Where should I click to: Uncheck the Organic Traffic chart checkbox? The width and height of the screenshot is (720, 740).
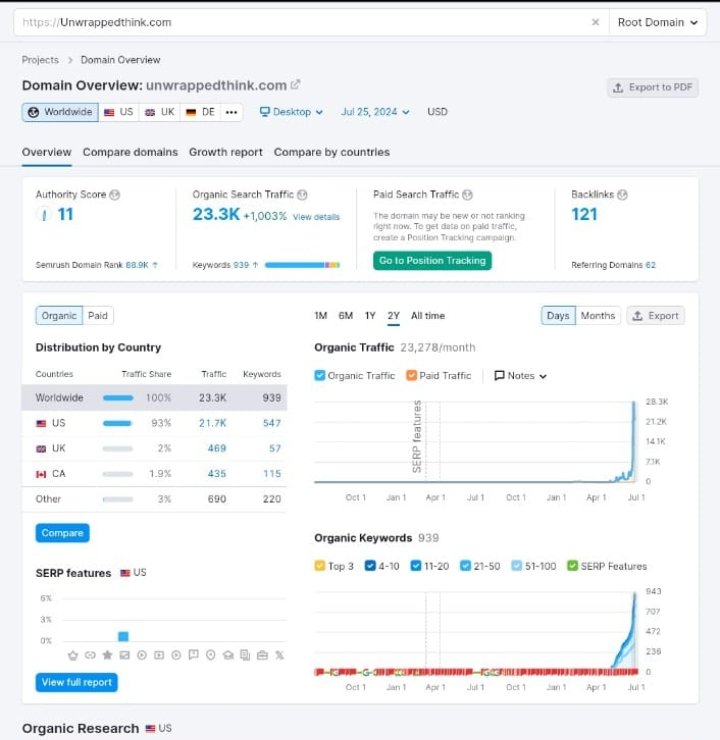[x=320, y=376]
